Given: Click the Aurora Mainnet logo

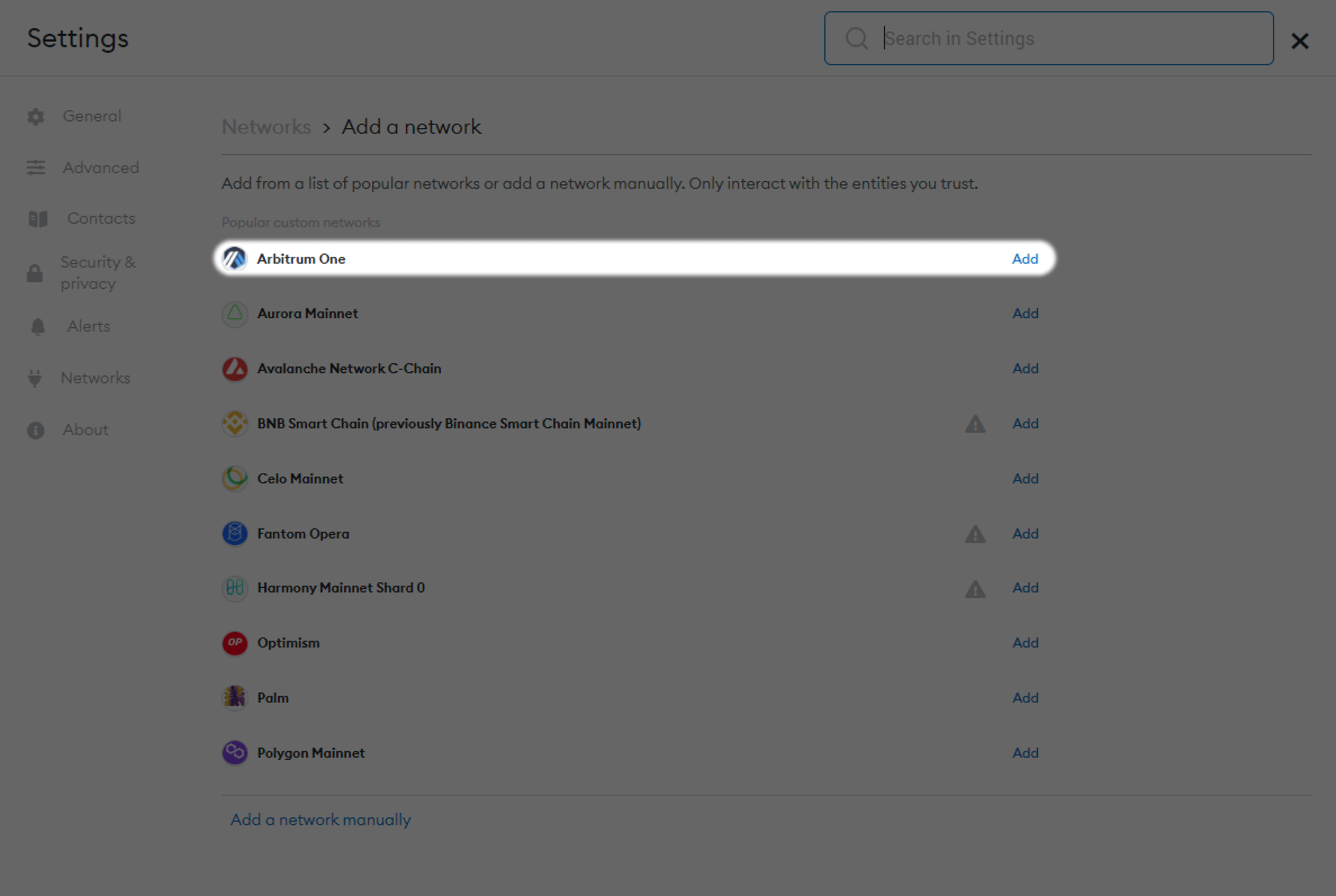Looking at the screenshot, I should 234,314.
